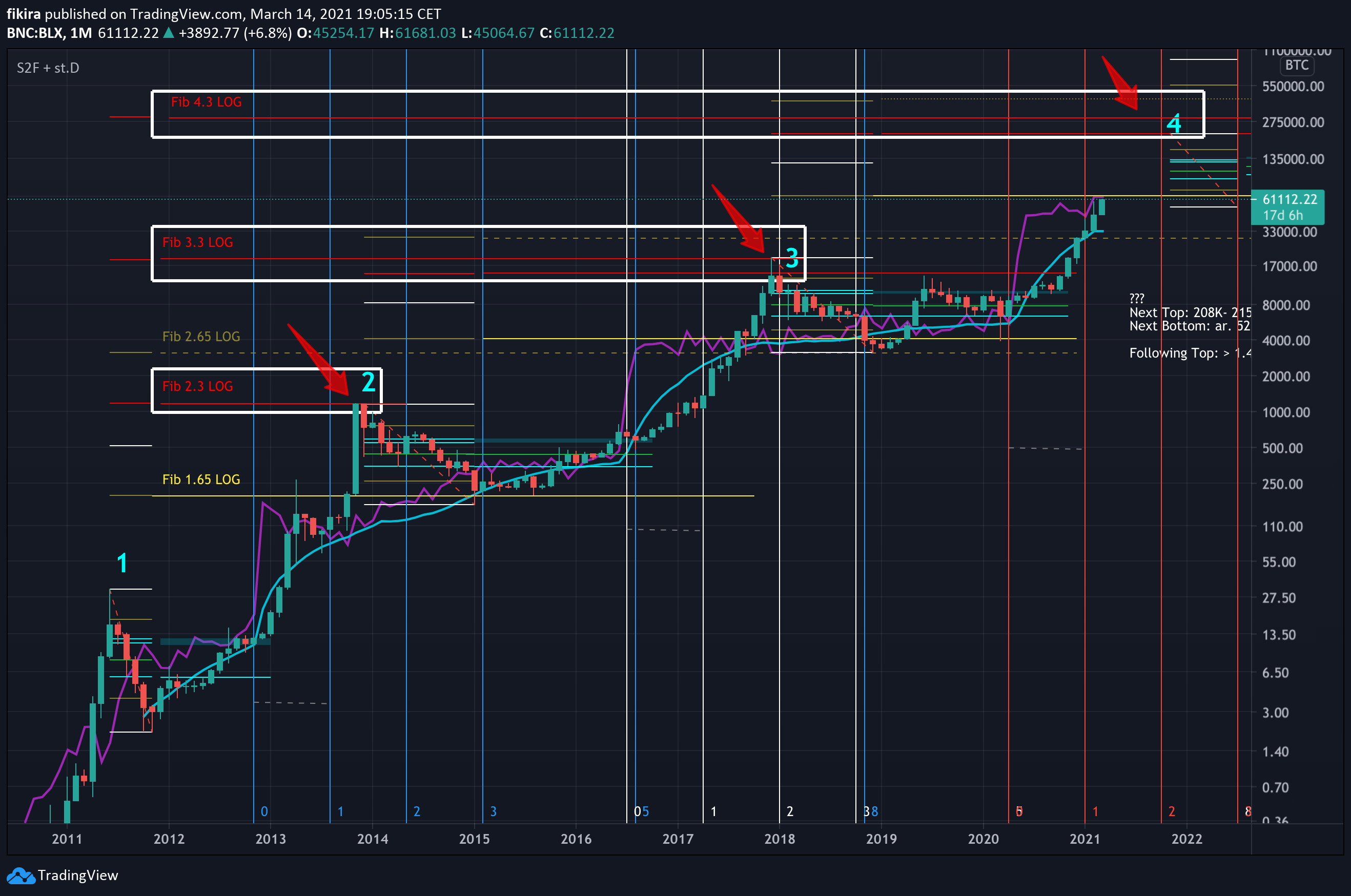Image resolution: width=1351 pixels, height=896 pixels.
Task: Click the 550000.00 price axis label
Action: click(1293, 86)
